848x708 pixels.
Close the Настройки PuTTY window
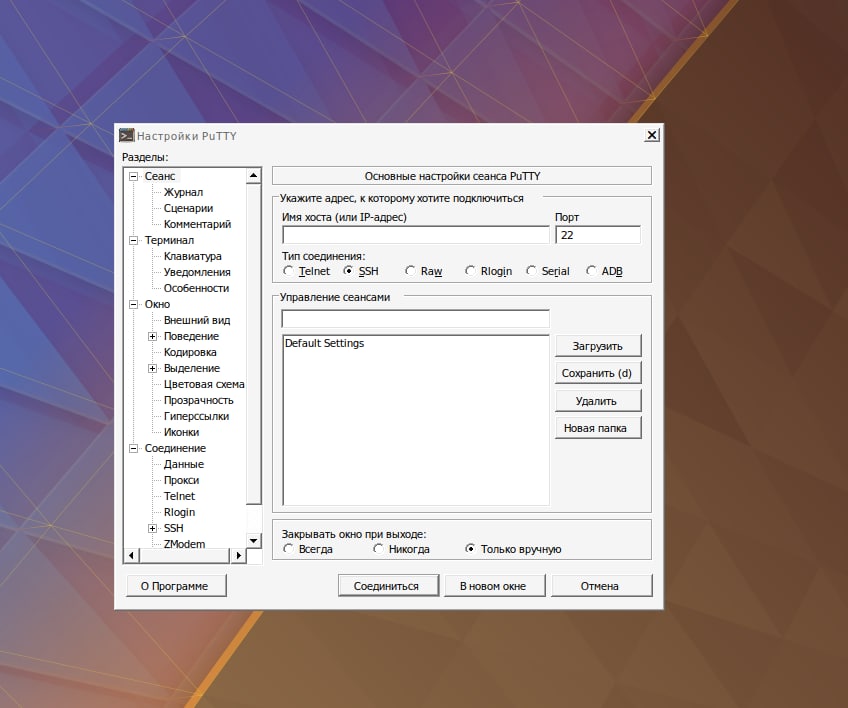(652, 135)
